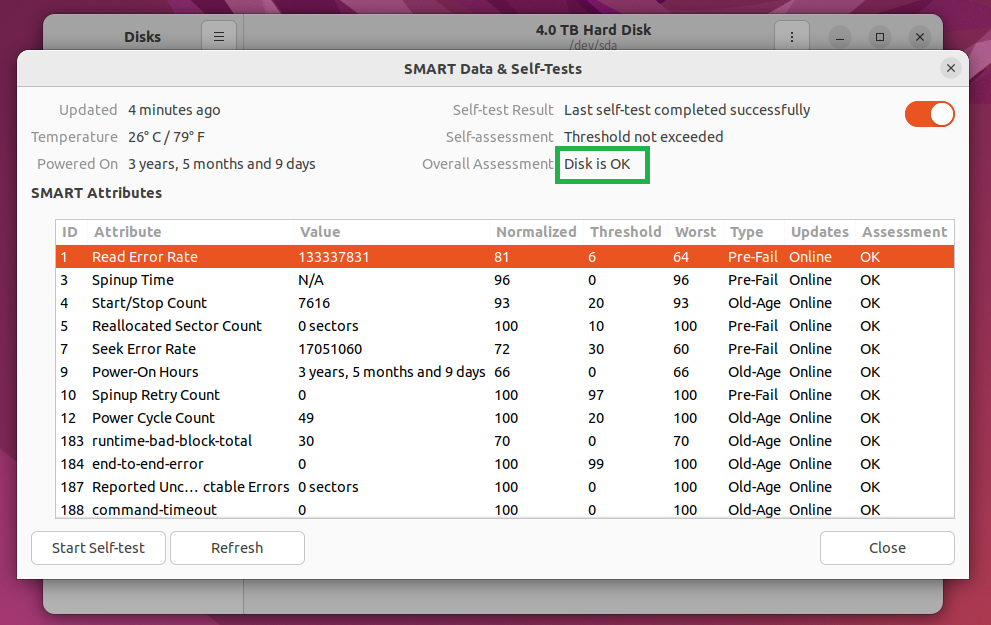991x625 pixels.
Task: Minimize the Disks window
Action: point(840,37)
